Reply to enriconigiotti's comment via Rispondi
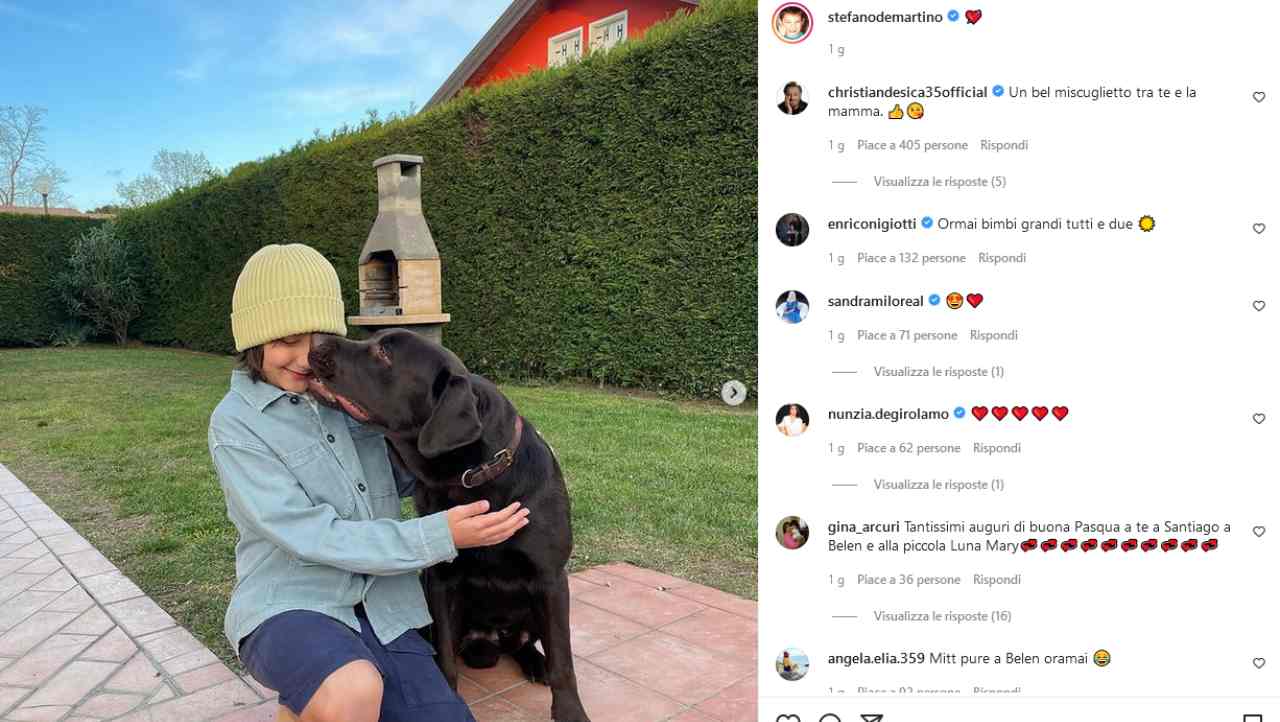 coord(1002,258)
